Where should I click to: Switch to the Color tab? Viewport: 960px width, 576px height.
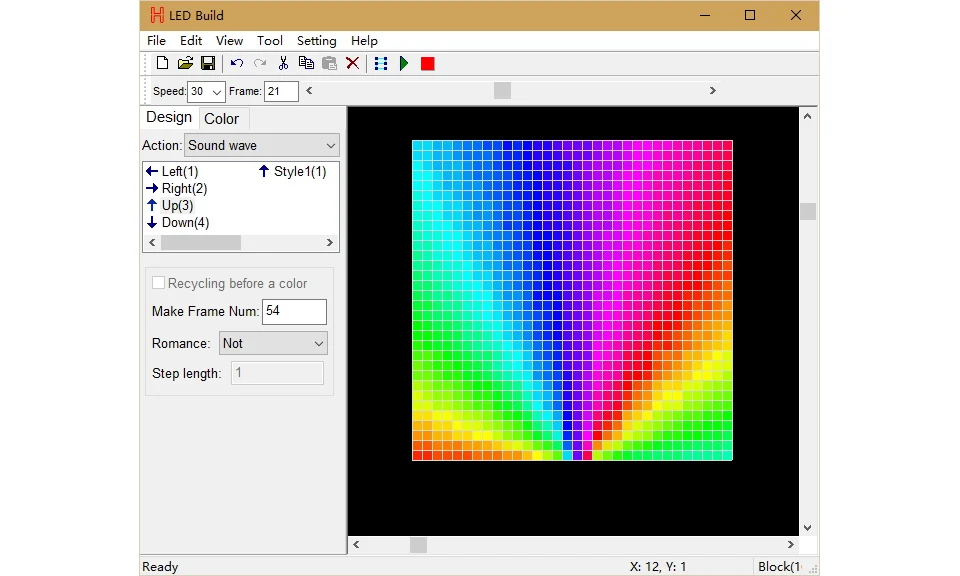[222, 119]
